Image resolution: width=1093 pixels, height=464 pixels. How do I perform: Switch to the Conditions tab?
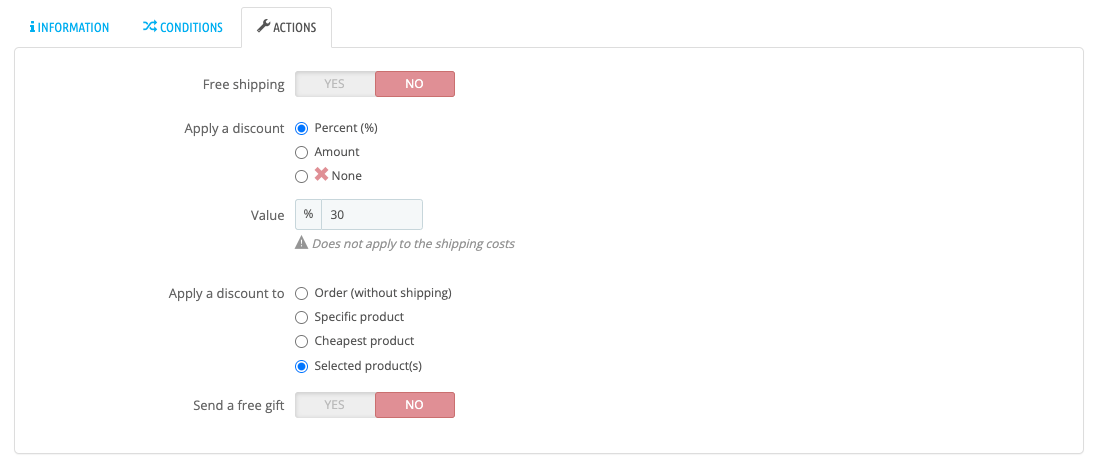click(x=182, y=27)
